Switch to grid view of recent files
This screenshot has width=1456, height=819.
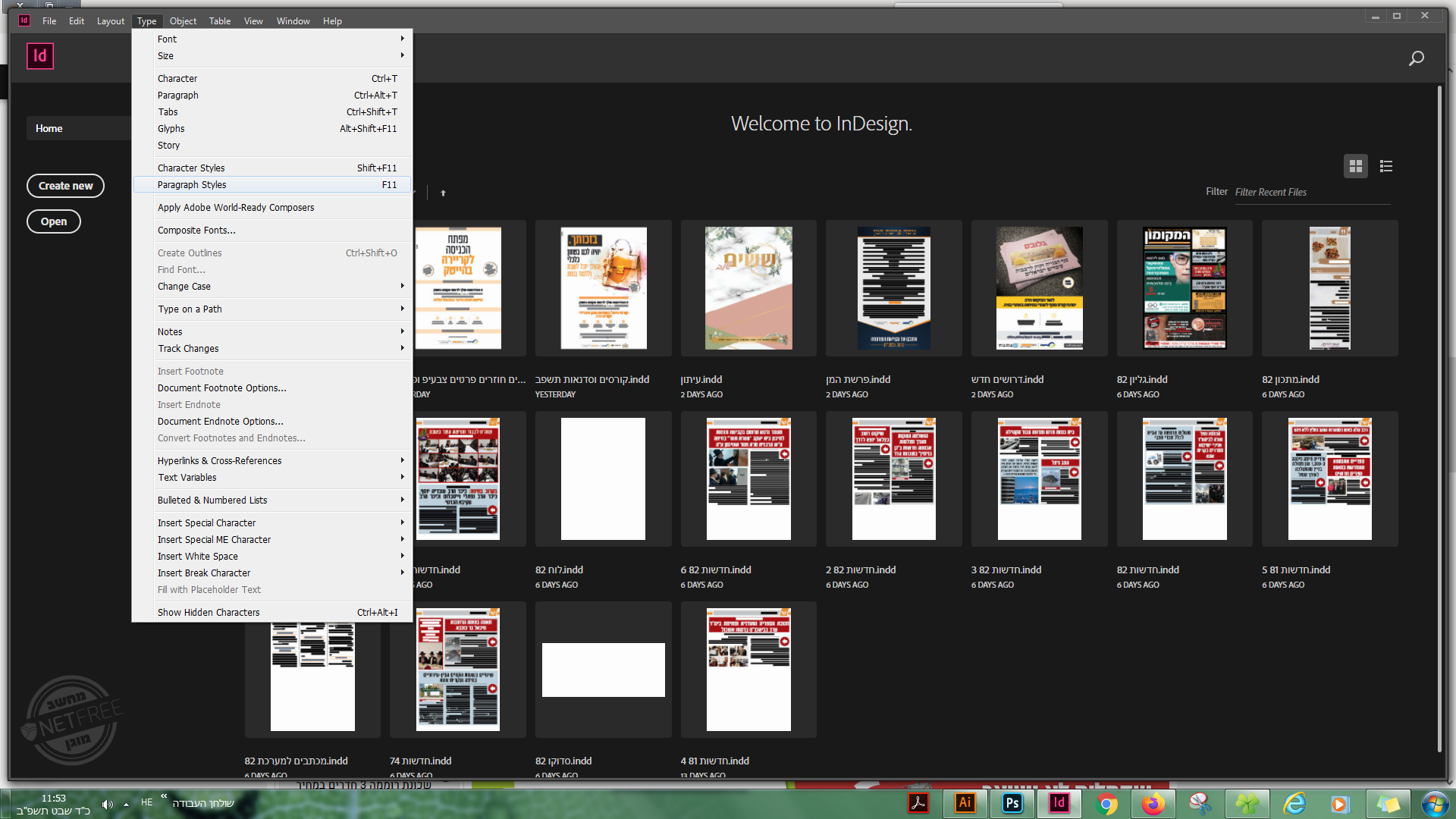click(1355, 166)
